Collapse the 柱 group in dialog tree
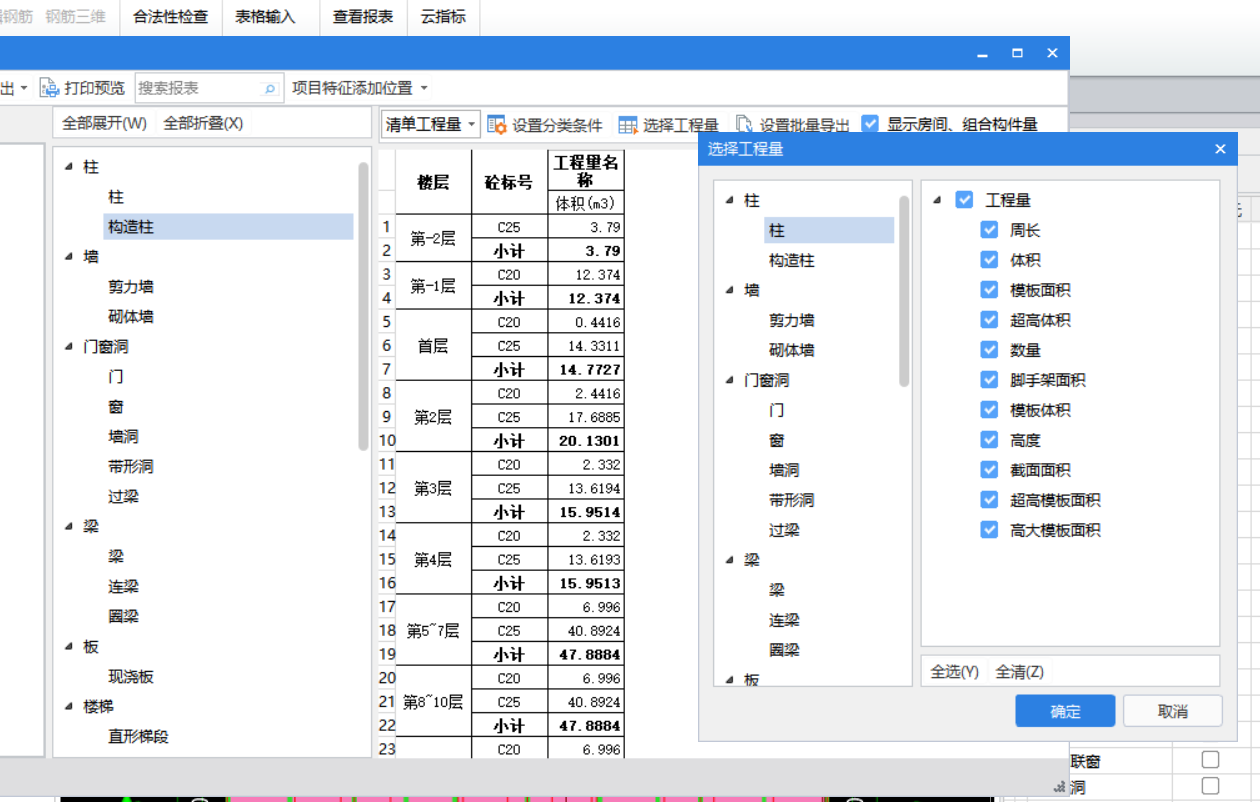This screenshot has width=1260, height=802. [x=729, y=201]
